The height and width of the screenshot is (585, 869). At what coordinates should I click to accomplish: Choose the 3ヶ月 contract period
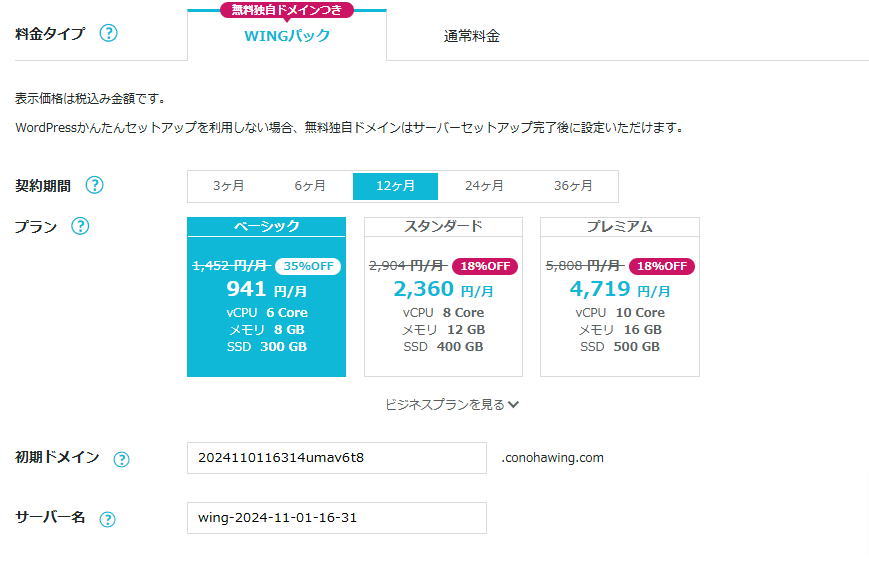(x=228, y=186)
